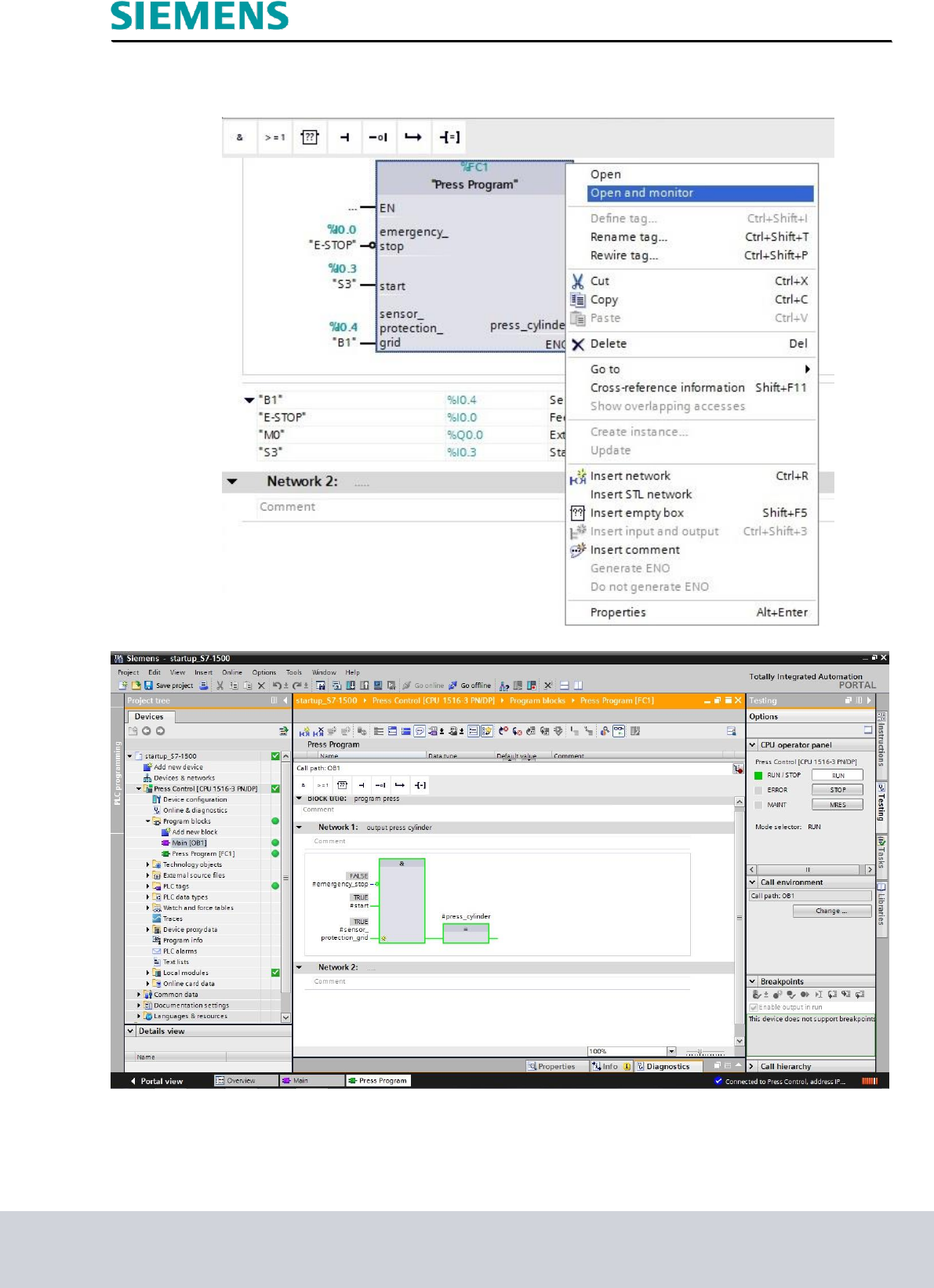Select 'Press Program [FC1]' block in tree
934x1288 pixels.
[203, 853]
